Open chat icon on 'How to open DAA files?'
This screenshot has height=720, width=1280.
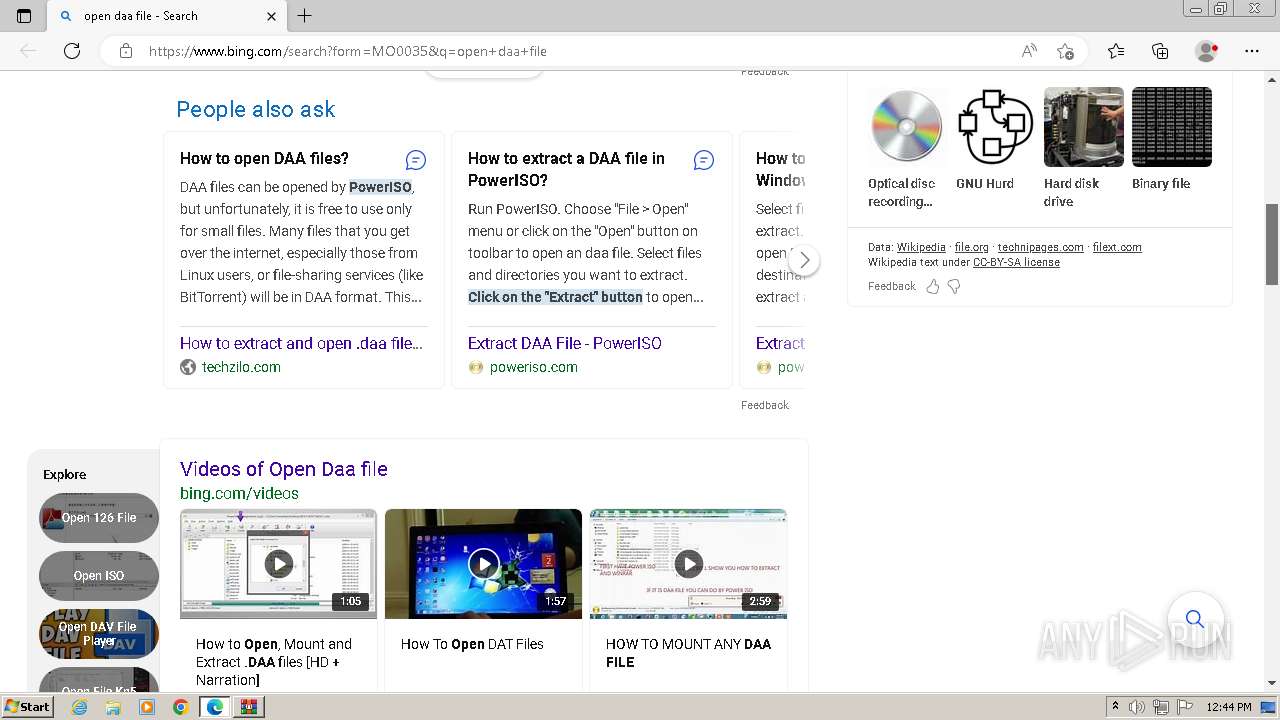click(416, 160)
